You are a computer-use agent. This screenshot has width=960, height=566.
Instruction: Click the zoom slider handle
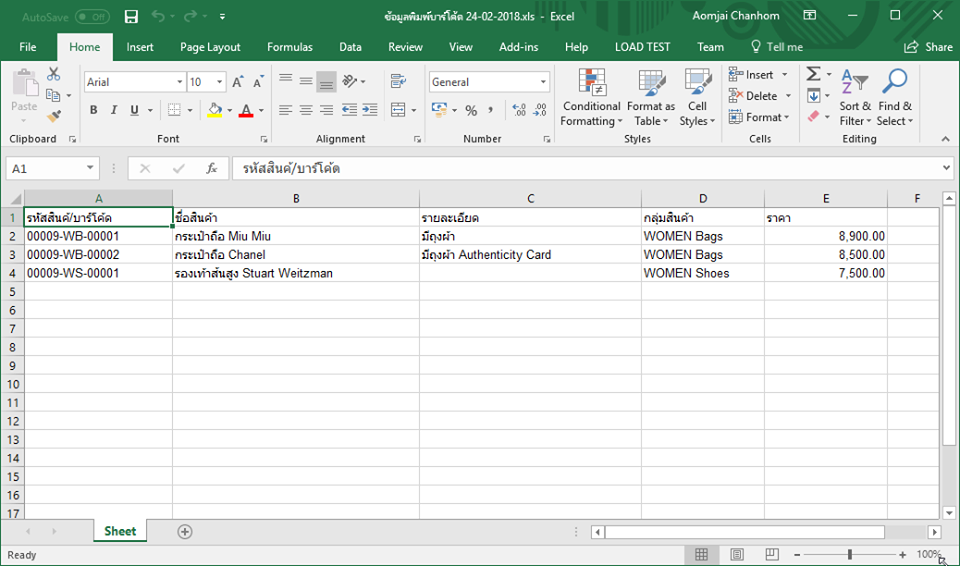tap(850, 554)
